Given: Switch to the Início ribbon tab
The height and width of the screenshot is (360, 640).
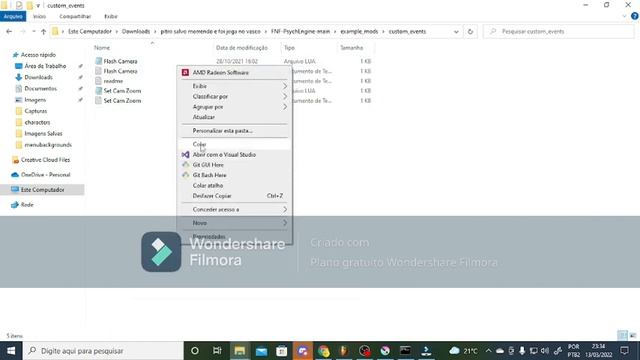Looking at the screenshot, I should tap(39, 16).
